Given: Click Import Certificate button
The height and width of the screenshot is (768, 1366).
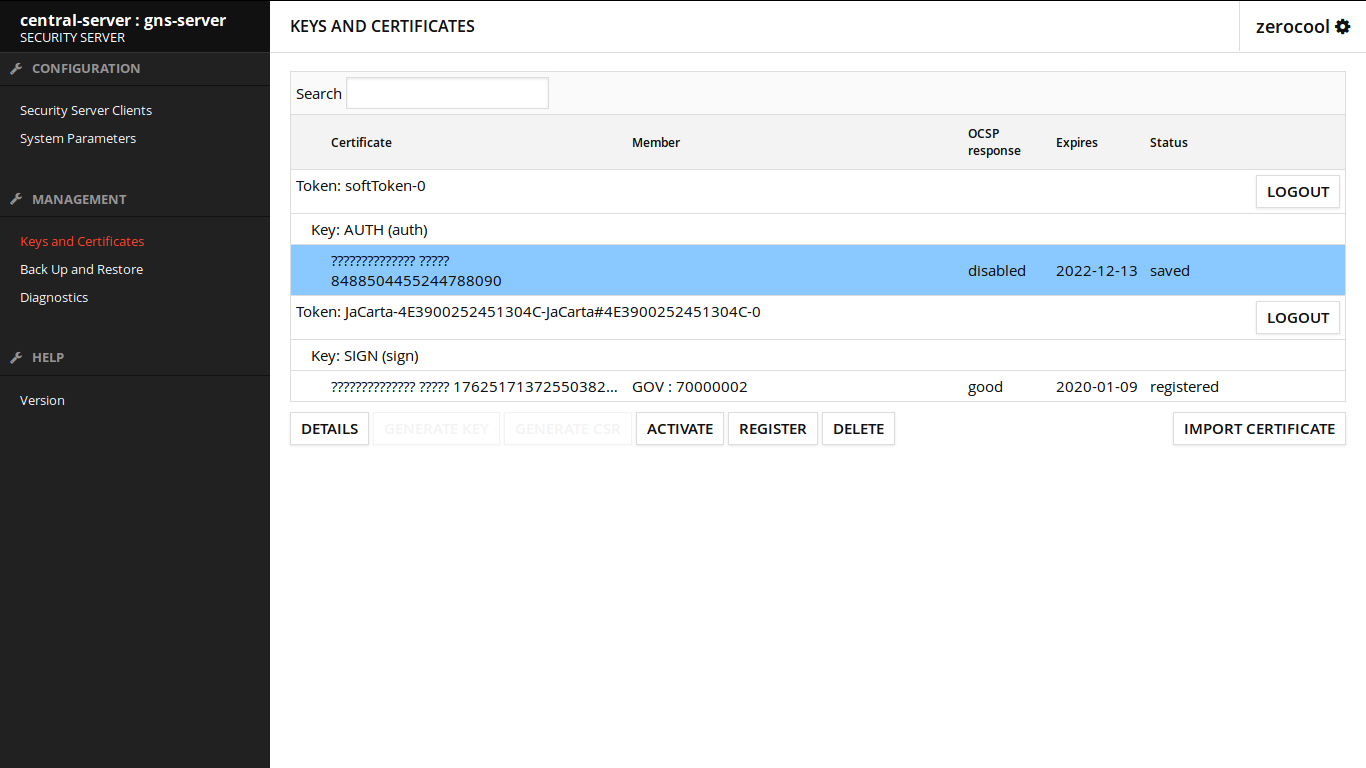Looking at the screenshot, I should coord(1259,429).
